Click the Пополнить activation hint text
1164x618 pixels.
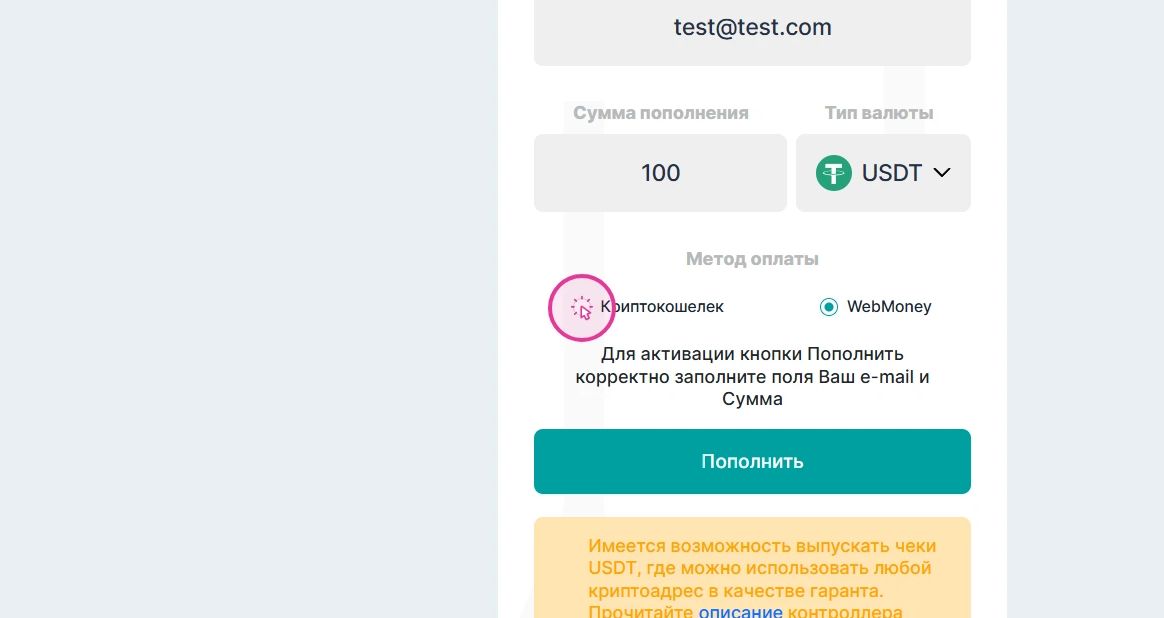pyautogui.click(x=752, y=376)
